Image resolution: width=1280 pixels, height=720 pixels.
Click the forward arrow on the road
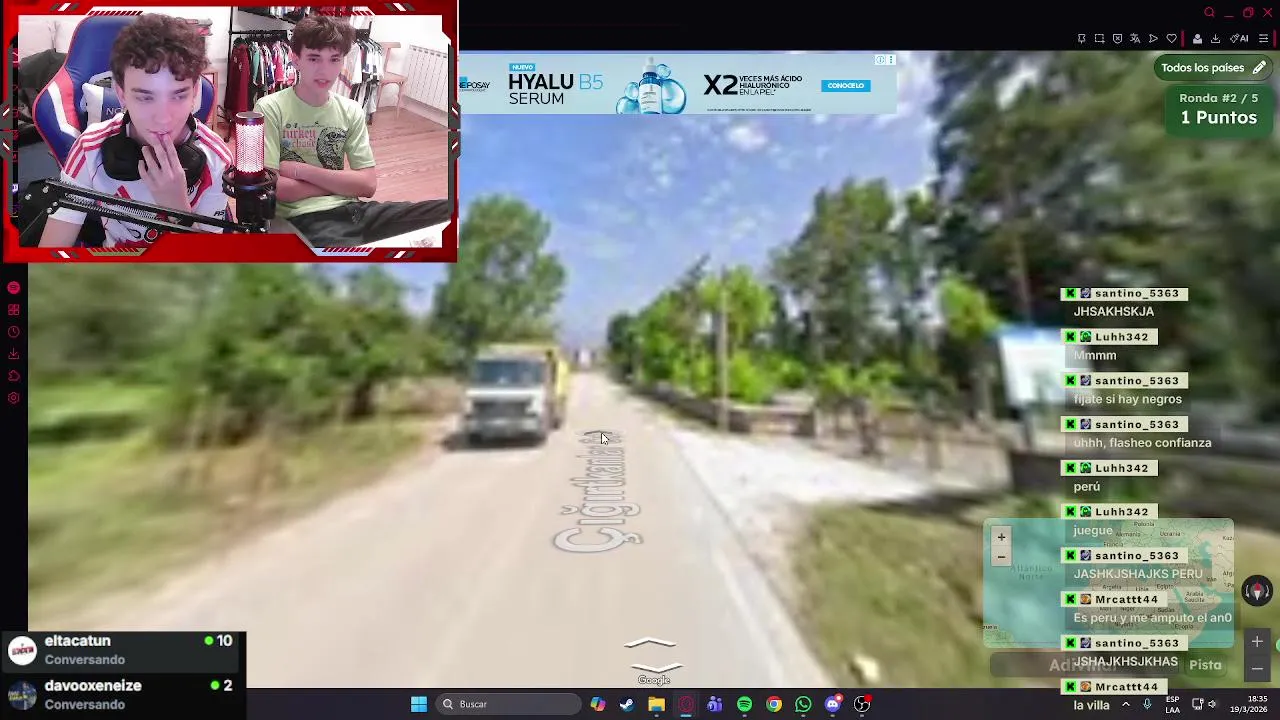click(651, 643)
